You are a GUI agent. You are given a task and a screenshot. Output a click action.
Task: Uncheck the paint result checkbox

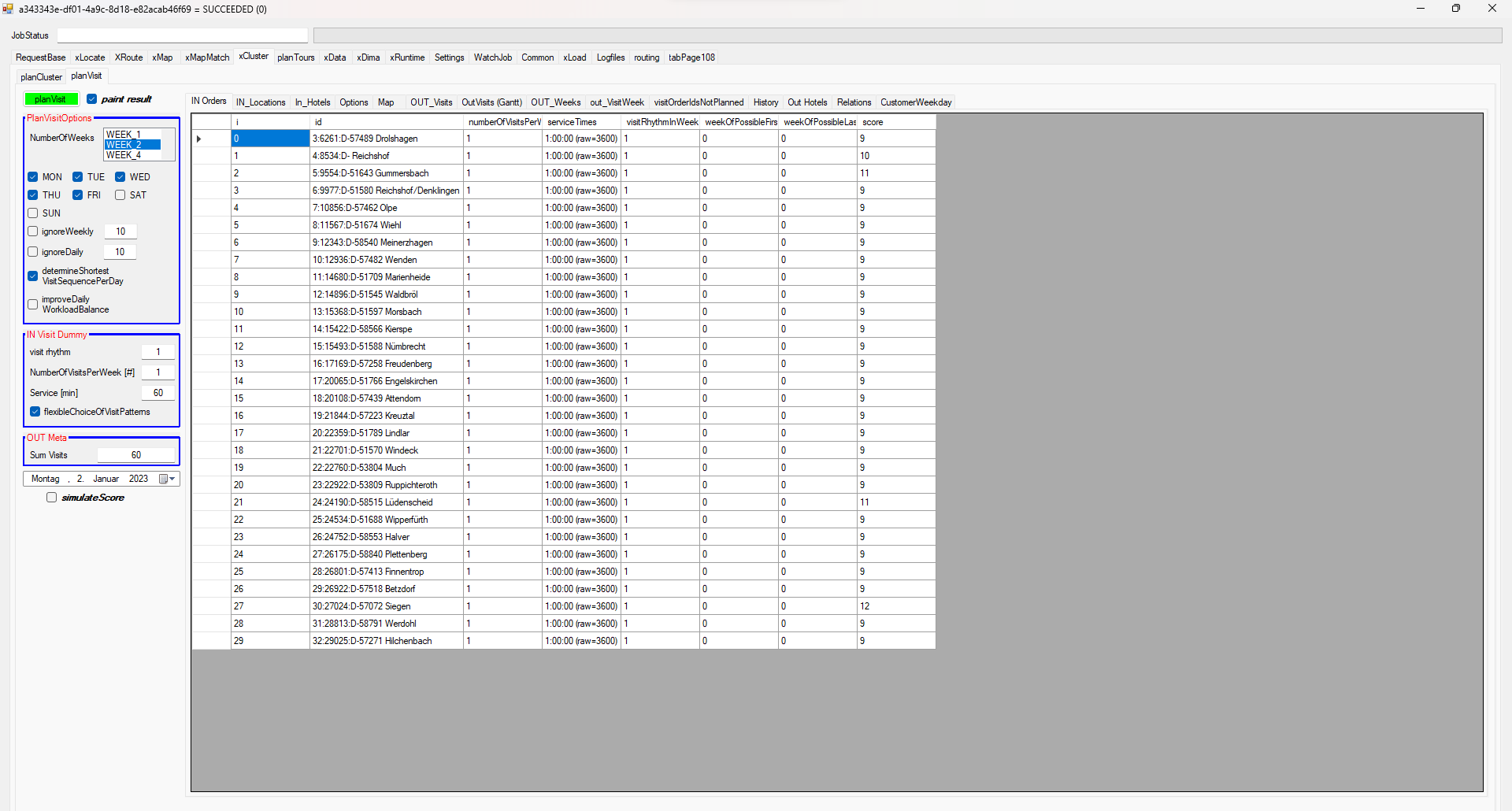pos(92,99)
